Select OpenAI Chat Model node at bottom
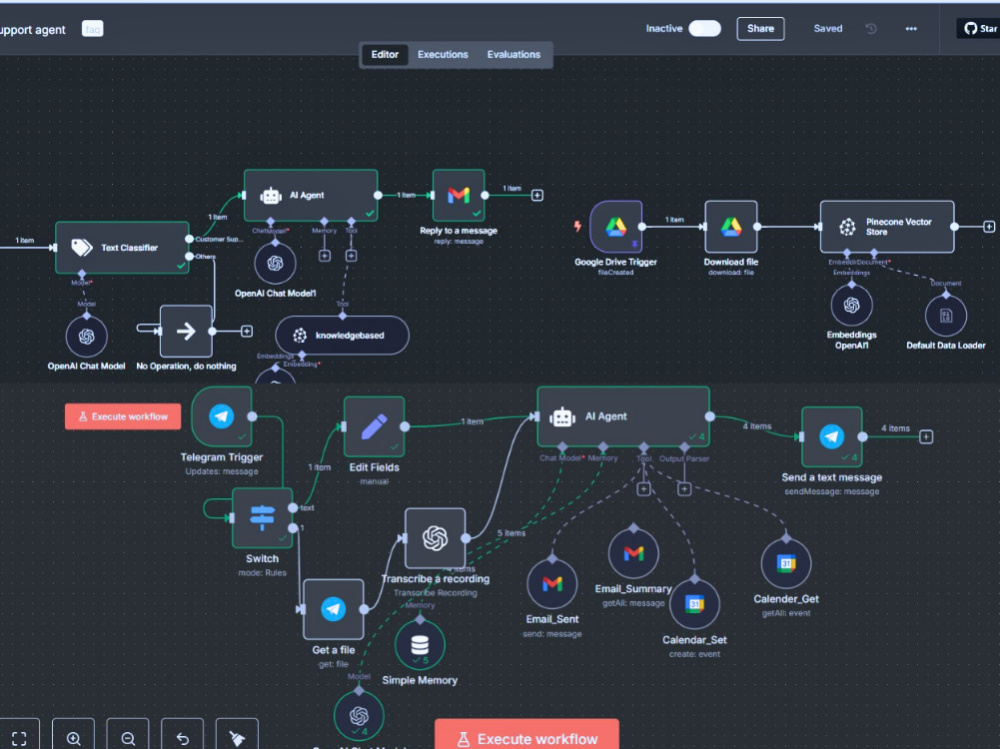This screenshot has height=749, width=1000. point(359,716)
